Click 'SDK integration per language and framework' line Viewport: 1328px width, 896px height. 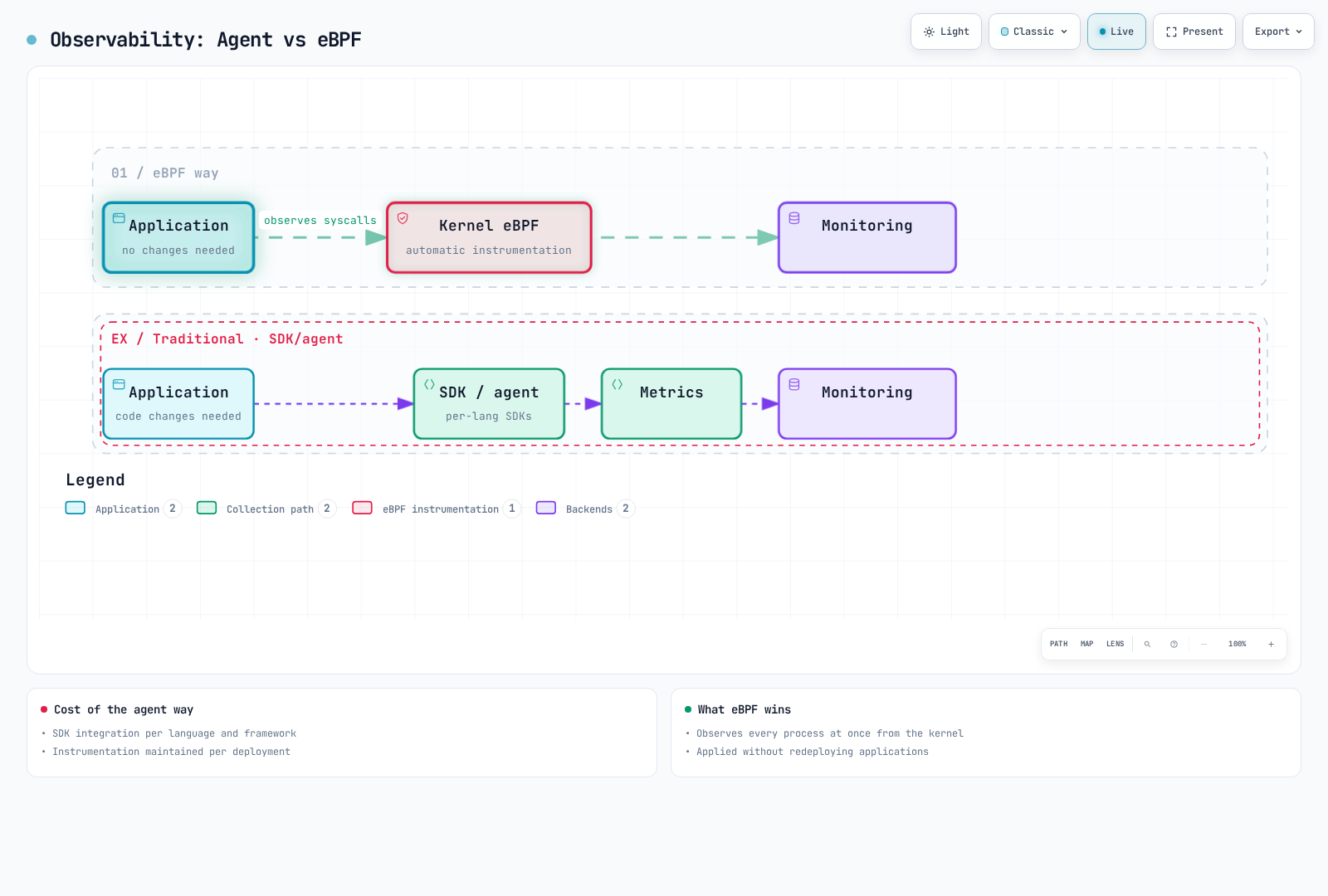tap(174, 733)
